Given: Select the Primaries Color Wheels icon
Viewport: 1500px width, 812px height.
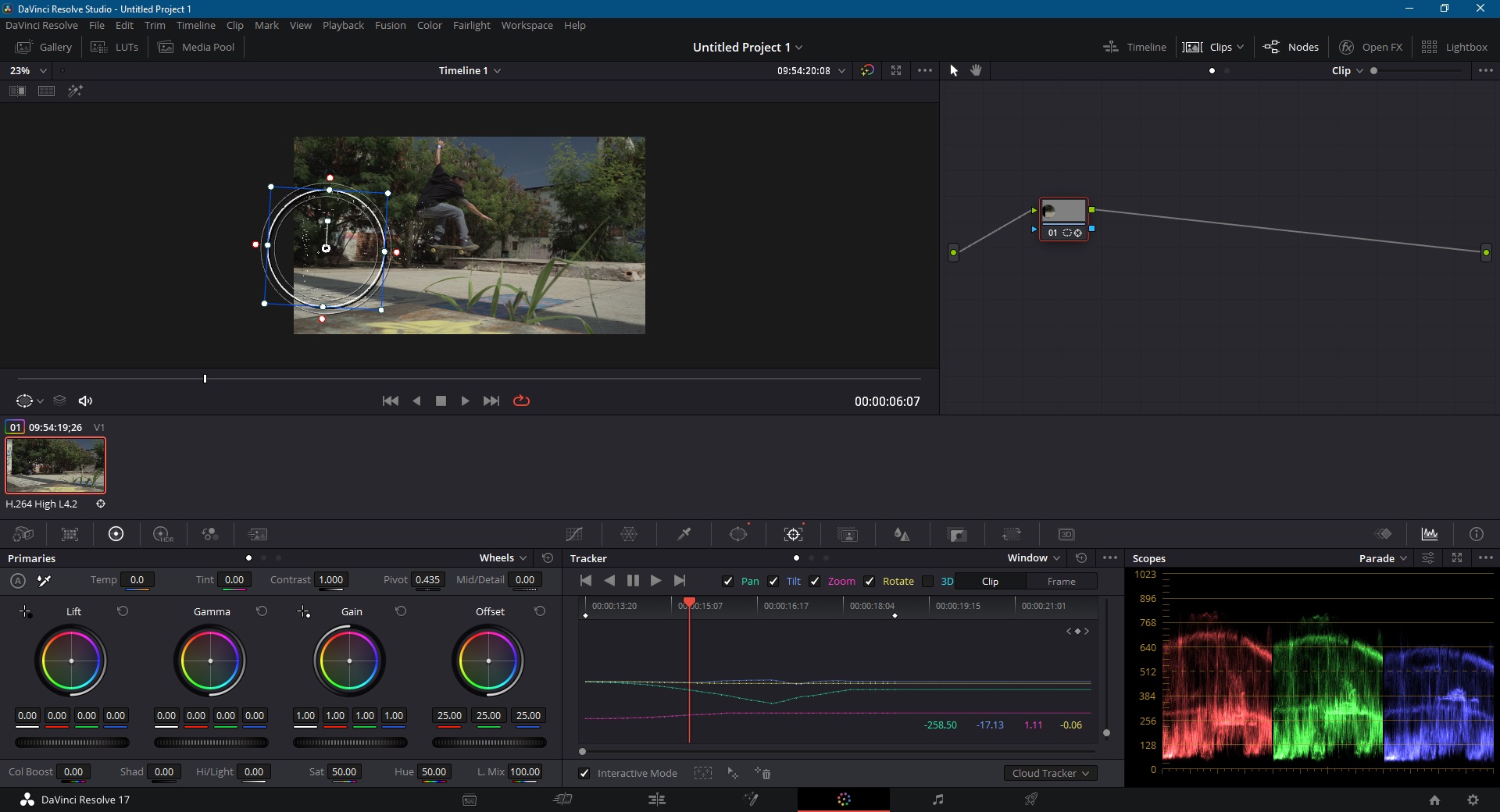Looking at the screenshot, I should [116, 534].
